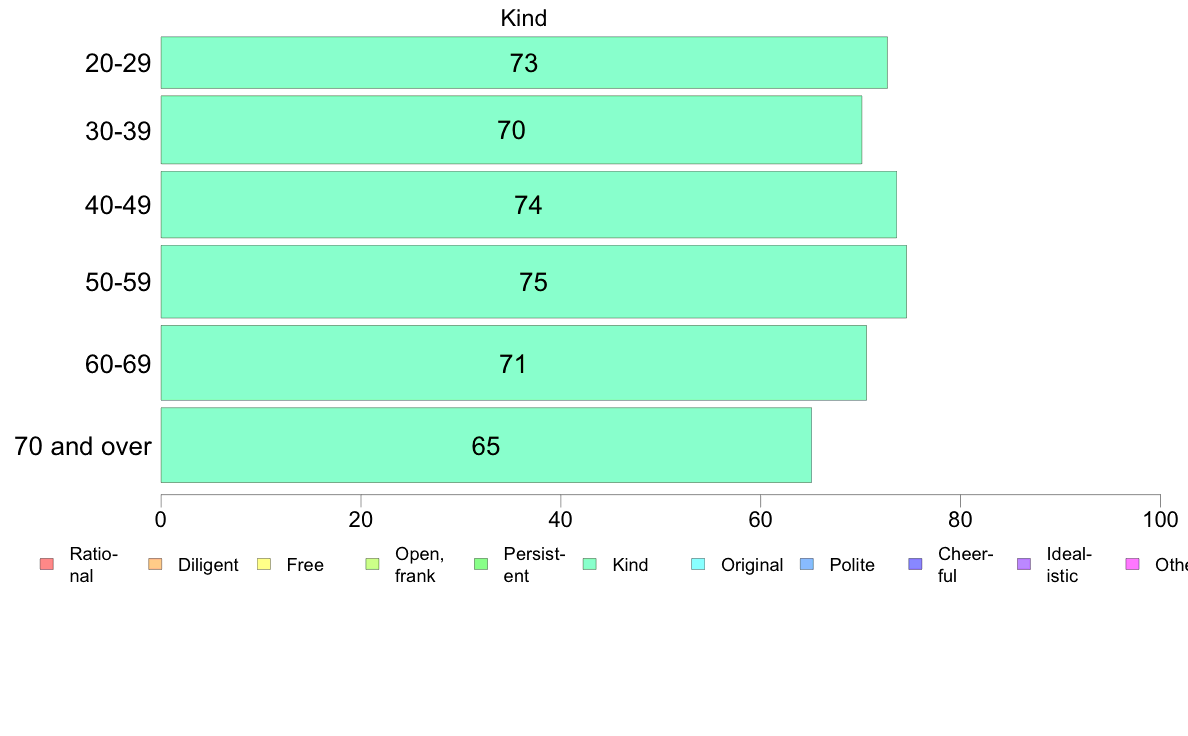The width and height of the screenshot is (1188, 736).
Task: Click the 40-49 bar showing 74
Action: tap(529, 205)
